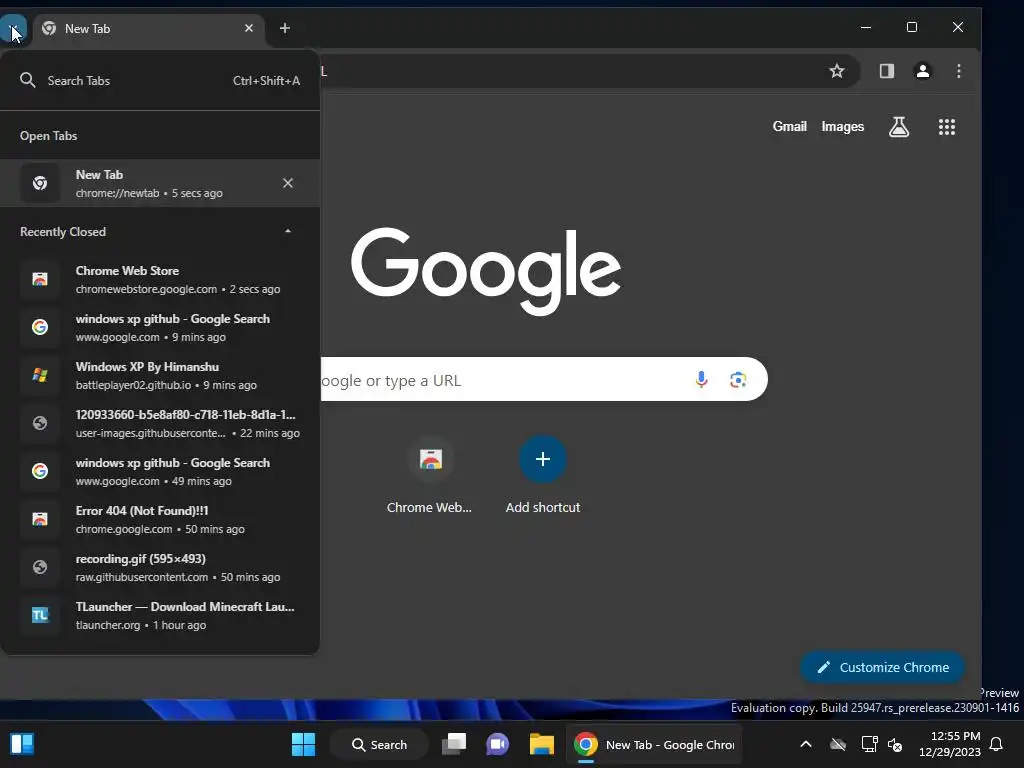Reopen windows xp github search closed 9 mins ago
Image resolution: width=1024 pixels, height=768 pixels.
tap(160, 327)
